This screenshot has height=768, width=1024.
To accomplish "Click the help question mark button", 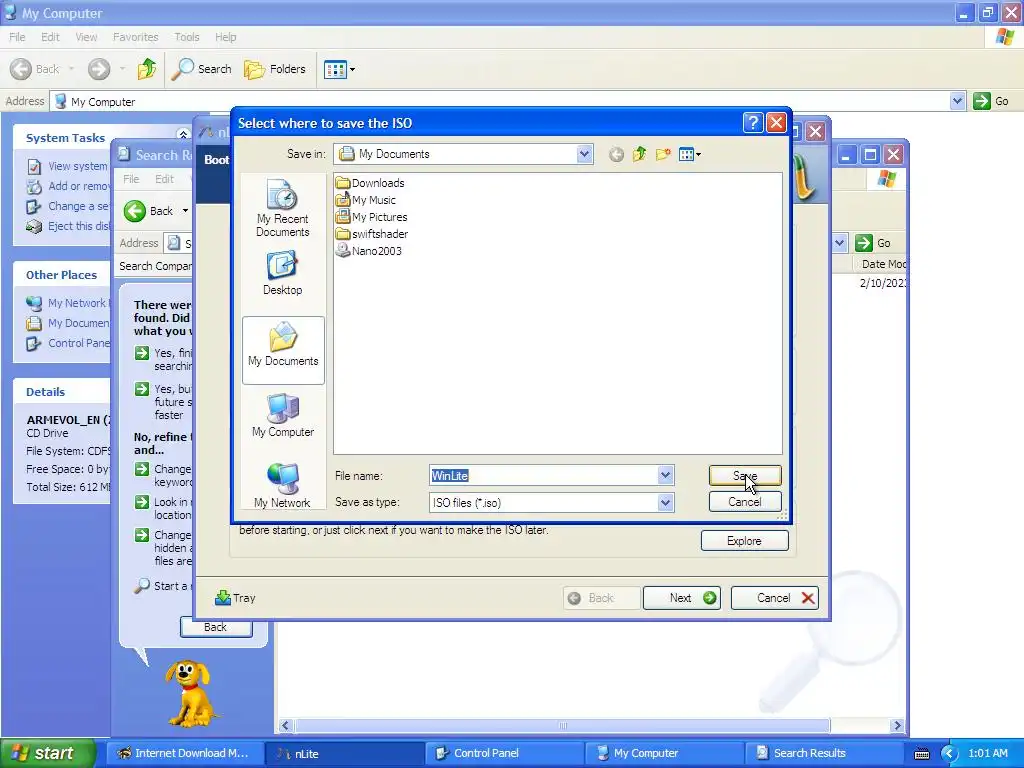I will point(752,123).
